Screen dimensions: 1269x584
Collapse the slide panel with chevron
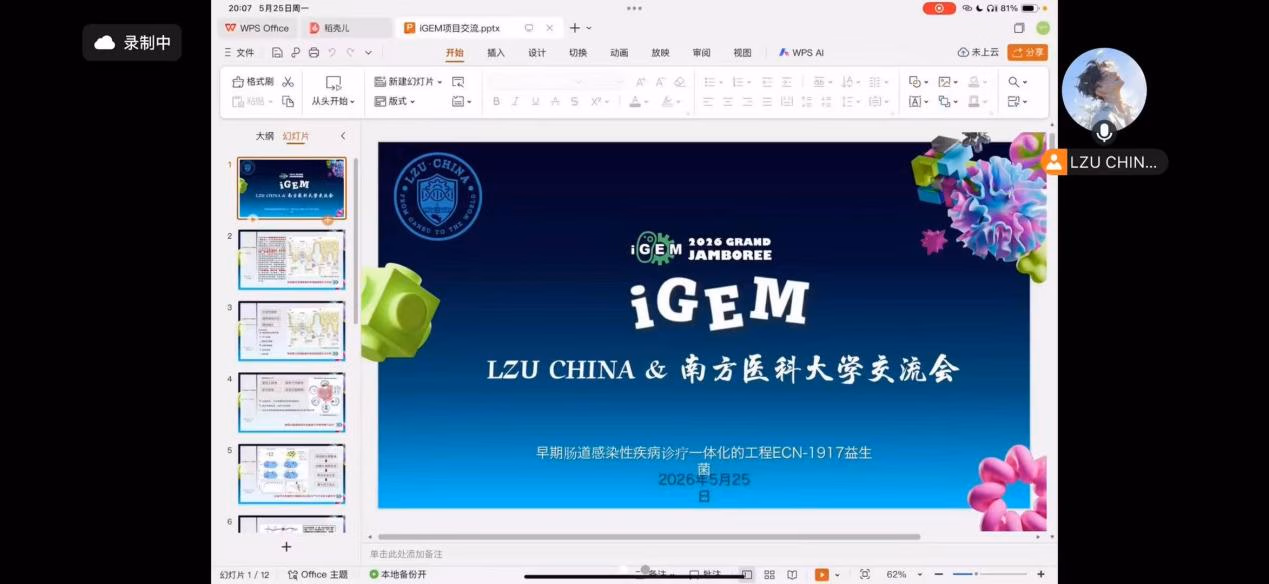[343, 136]
